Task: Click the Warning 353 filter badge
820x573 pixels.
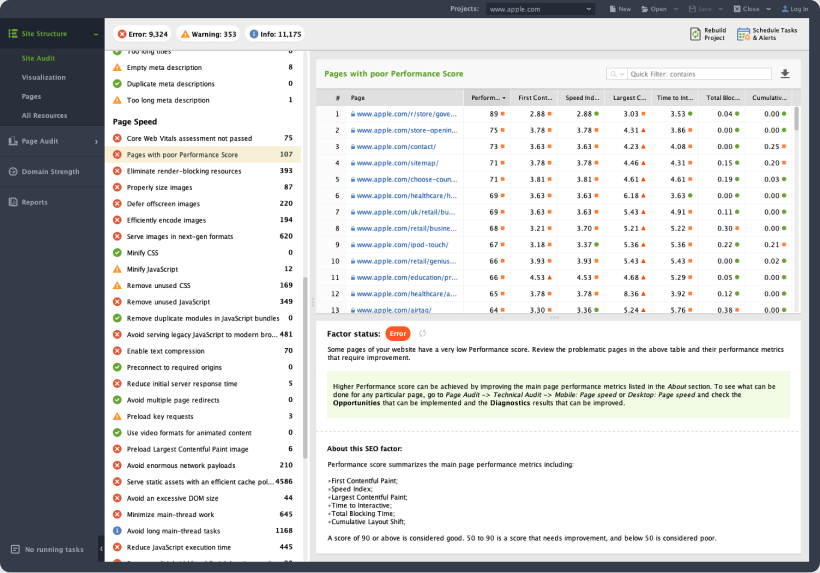Action: (x=208, y=34)
